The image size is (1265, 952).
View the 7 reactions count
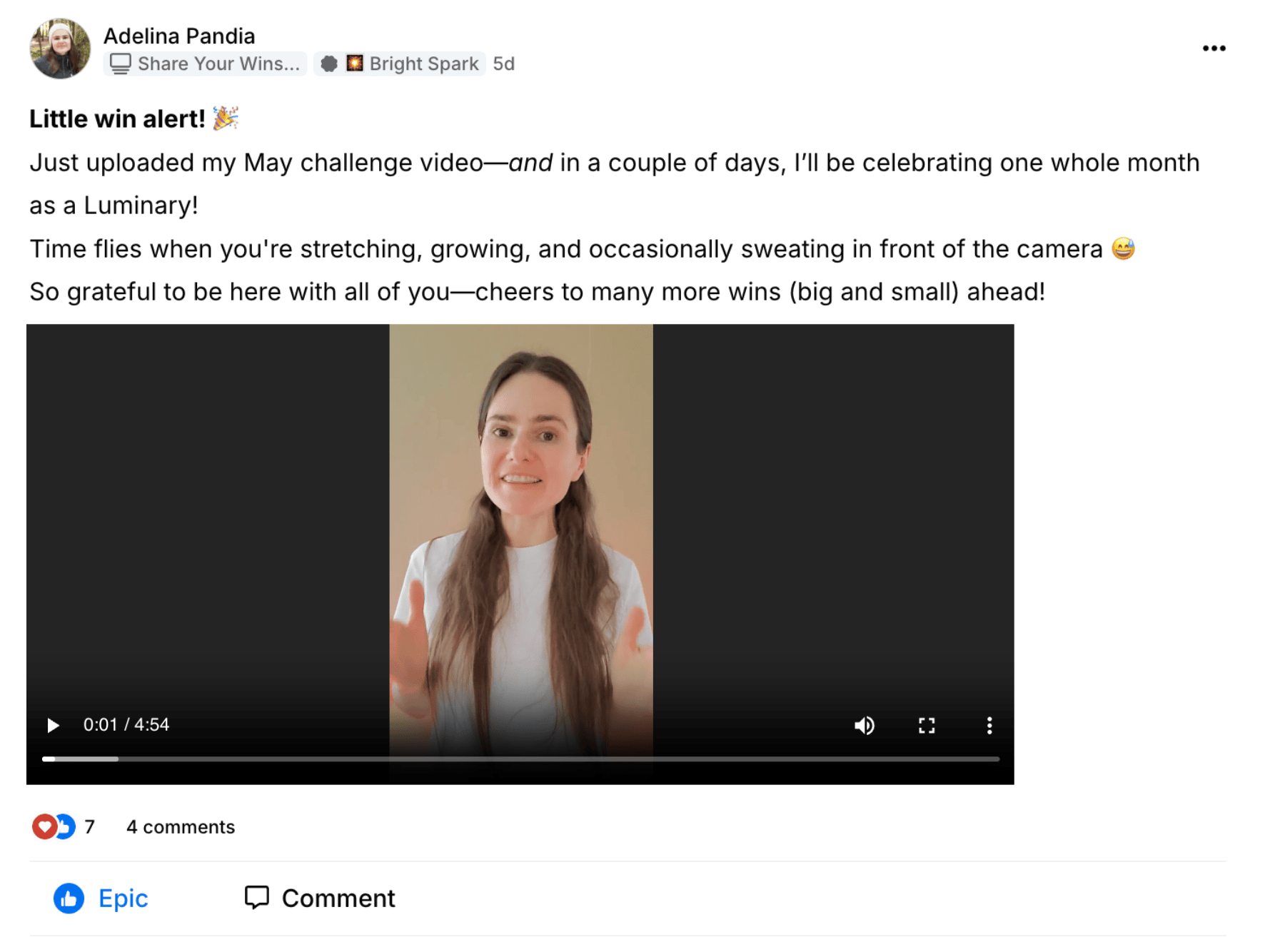point(90,826)
